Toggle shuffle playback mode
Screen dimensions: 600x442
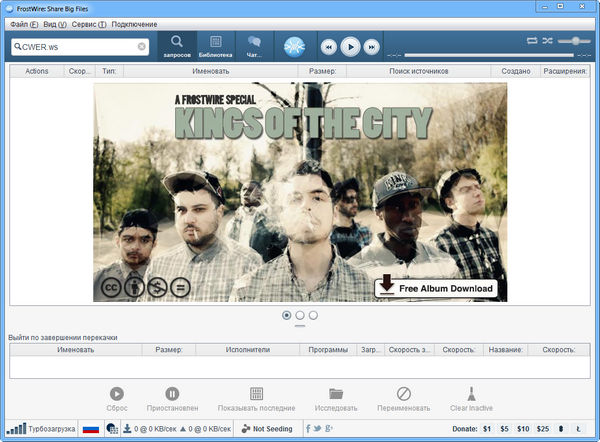(x=547, y=40)
